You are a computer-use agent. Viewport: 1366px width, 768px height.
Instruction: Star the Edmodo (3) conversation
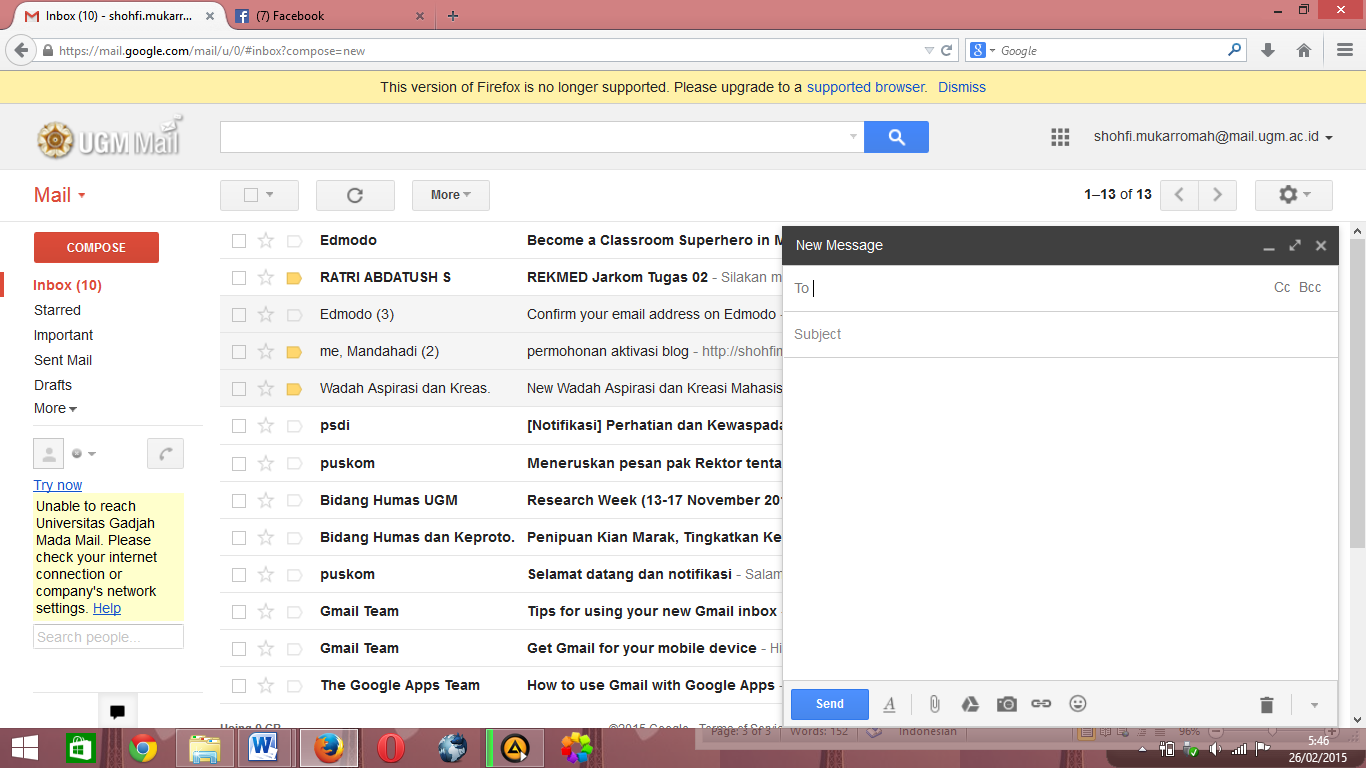pos(266,314)
